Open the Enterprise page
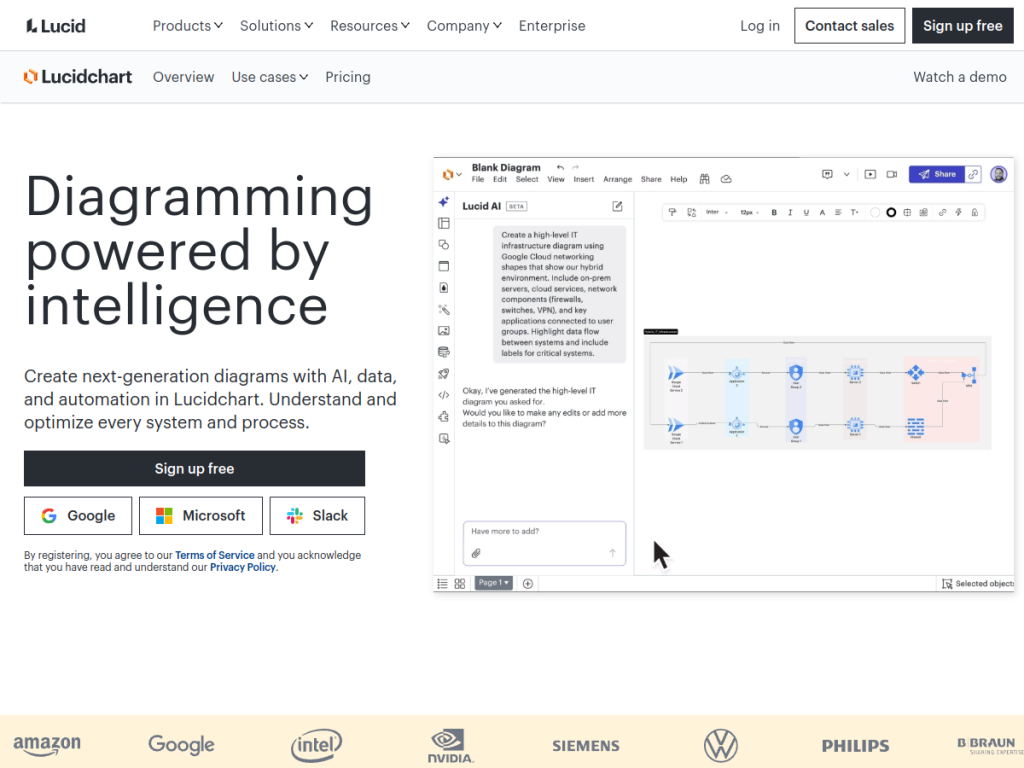This screenshot has width=1024, height=768. (552, 25)
